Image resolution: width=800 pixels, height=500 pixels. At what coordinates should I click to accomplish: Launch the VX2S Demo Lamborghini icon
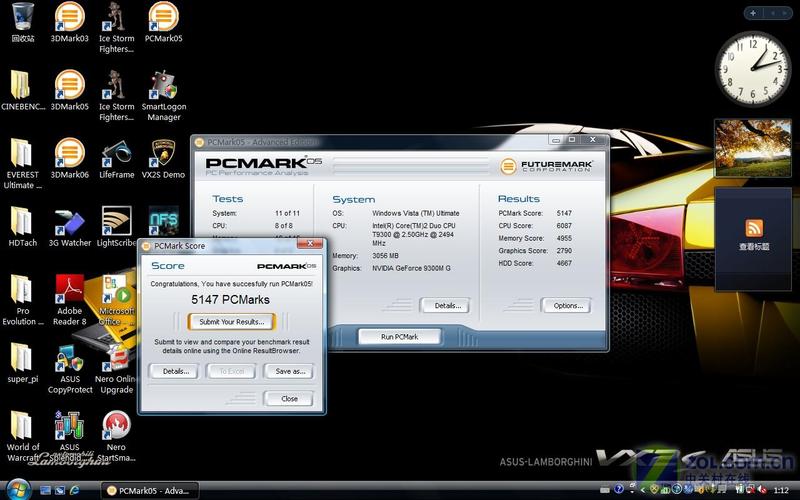(163, 158)
